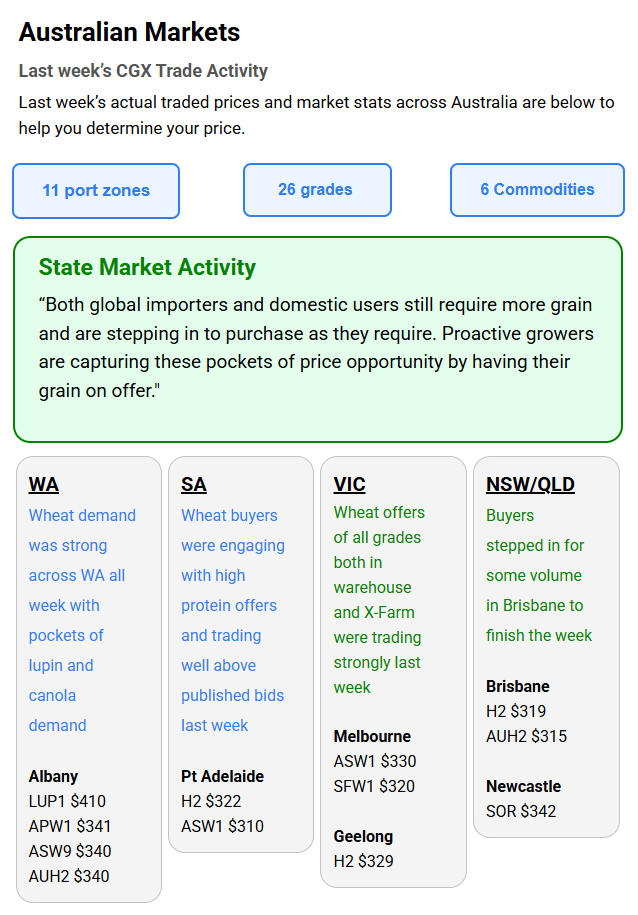Click the SA state heading link
Viewport: 638px width, 915px height.
click(x=194, y=485)
